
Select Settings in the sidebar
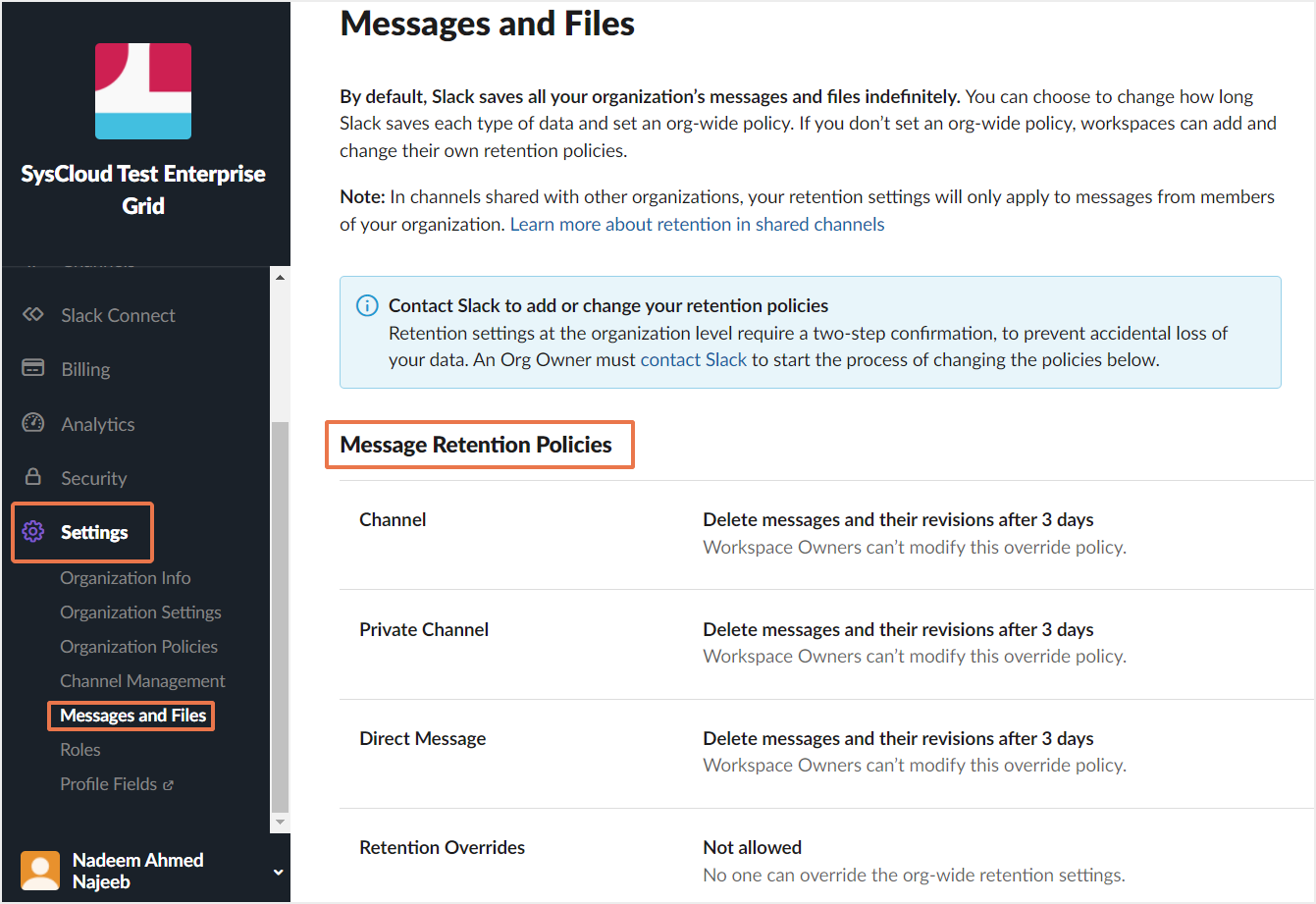pos(94,532)
